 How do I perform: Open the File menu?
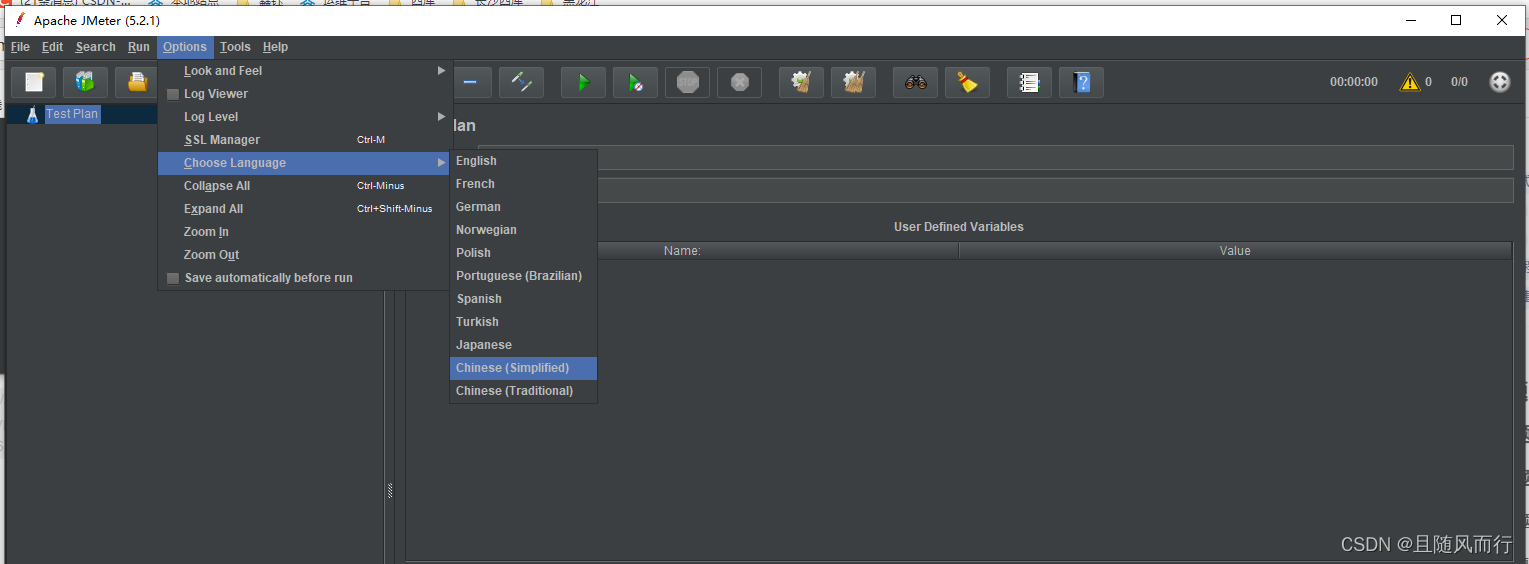pos(20,47)
